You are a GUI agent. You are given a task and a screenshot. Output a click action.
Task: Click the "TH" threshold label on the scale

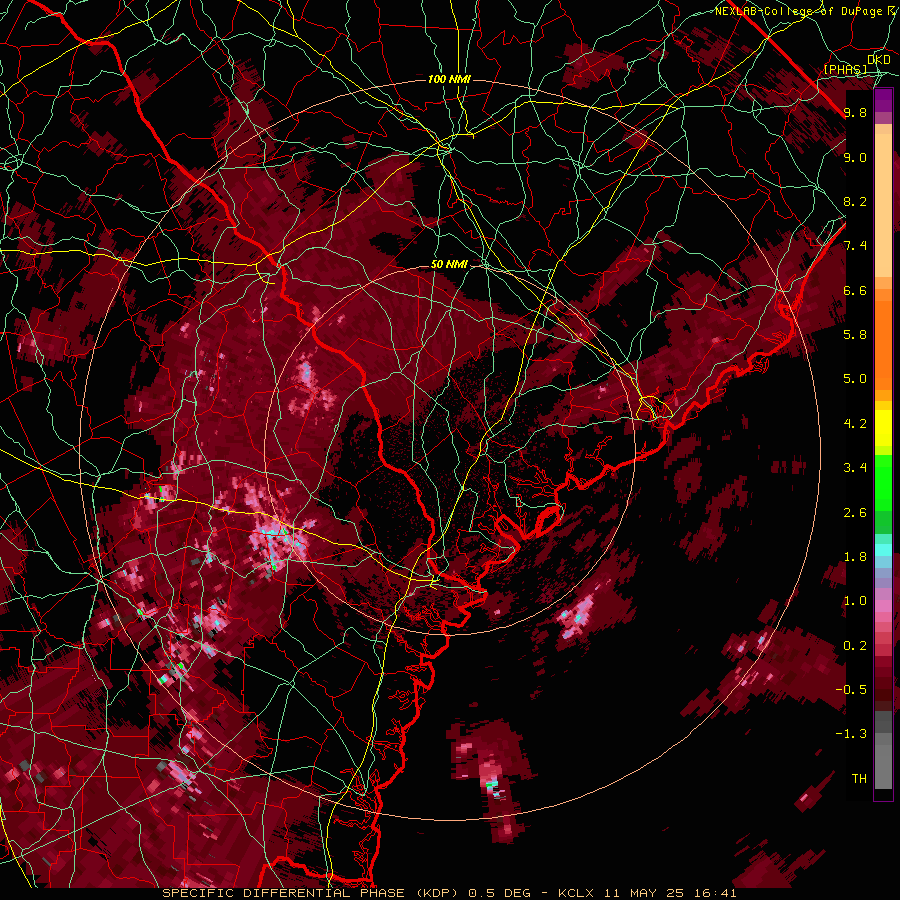click(859, 779)
